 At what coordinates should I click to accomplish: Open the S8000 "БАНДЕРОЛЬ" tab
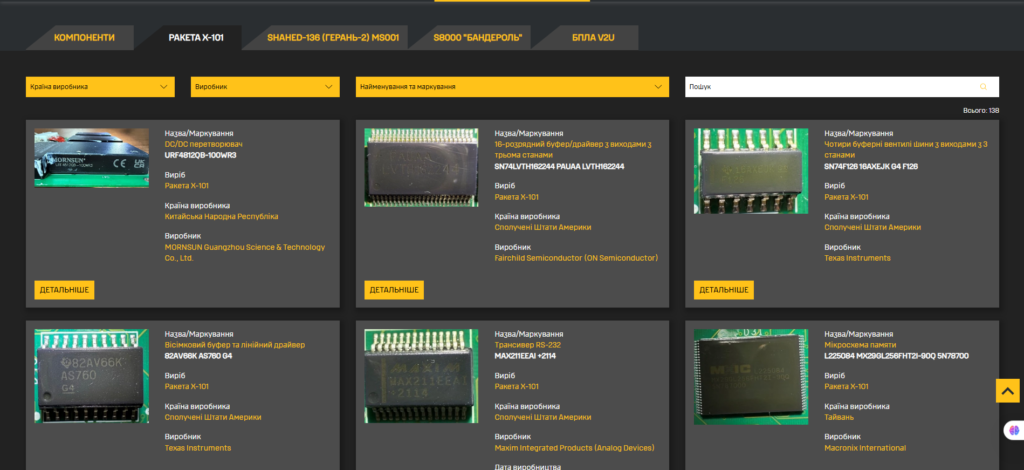tap(478, 38)
